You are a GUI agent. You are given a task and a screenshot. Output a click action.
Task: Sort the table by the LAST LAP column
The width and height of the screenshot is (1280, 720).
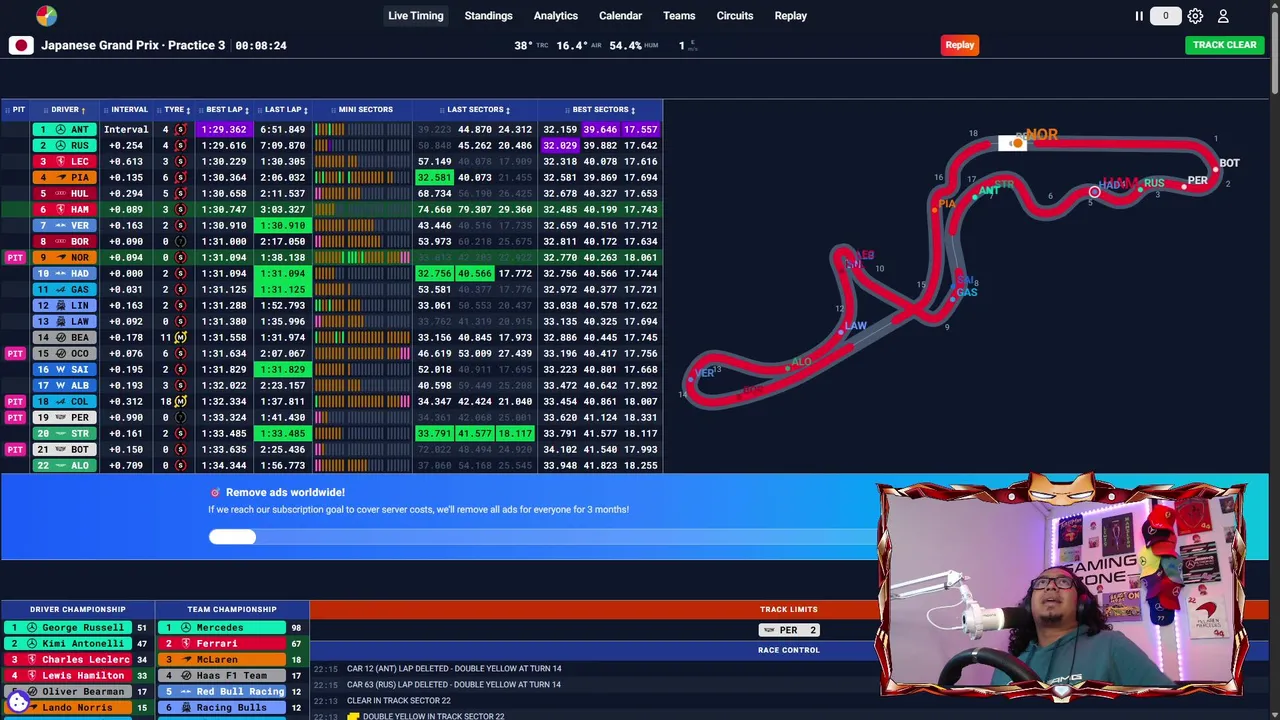(284, 109)
